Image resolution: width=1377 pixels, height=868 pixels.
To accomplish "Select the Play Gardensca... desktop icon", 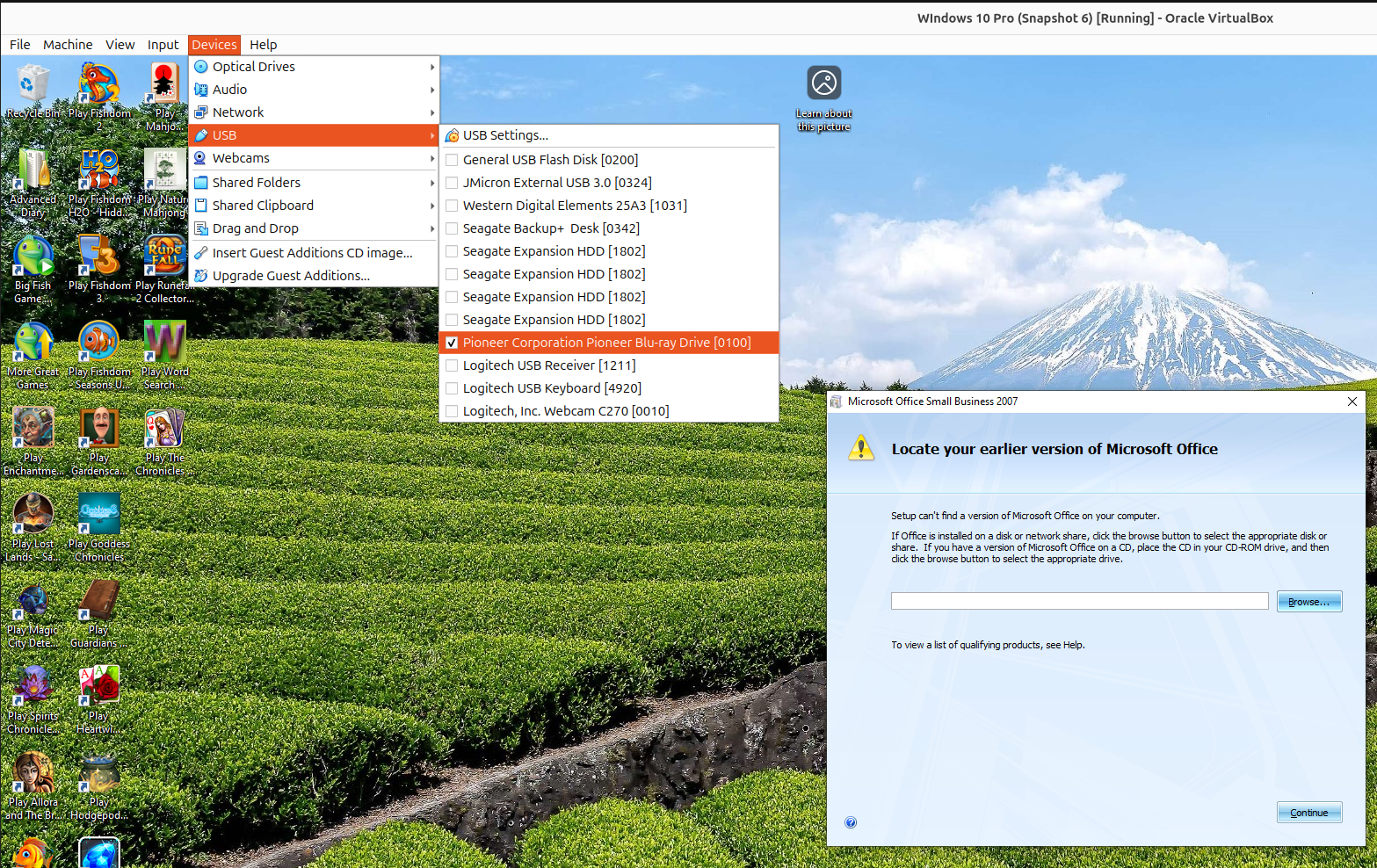I will [99, 441].
